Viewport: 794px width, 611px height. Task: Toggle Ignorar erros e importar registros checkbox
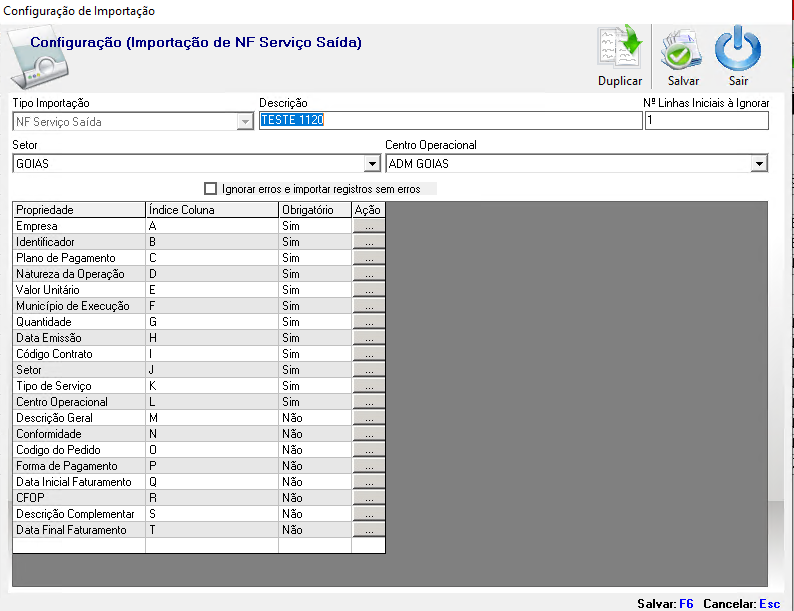coord(210,189)
